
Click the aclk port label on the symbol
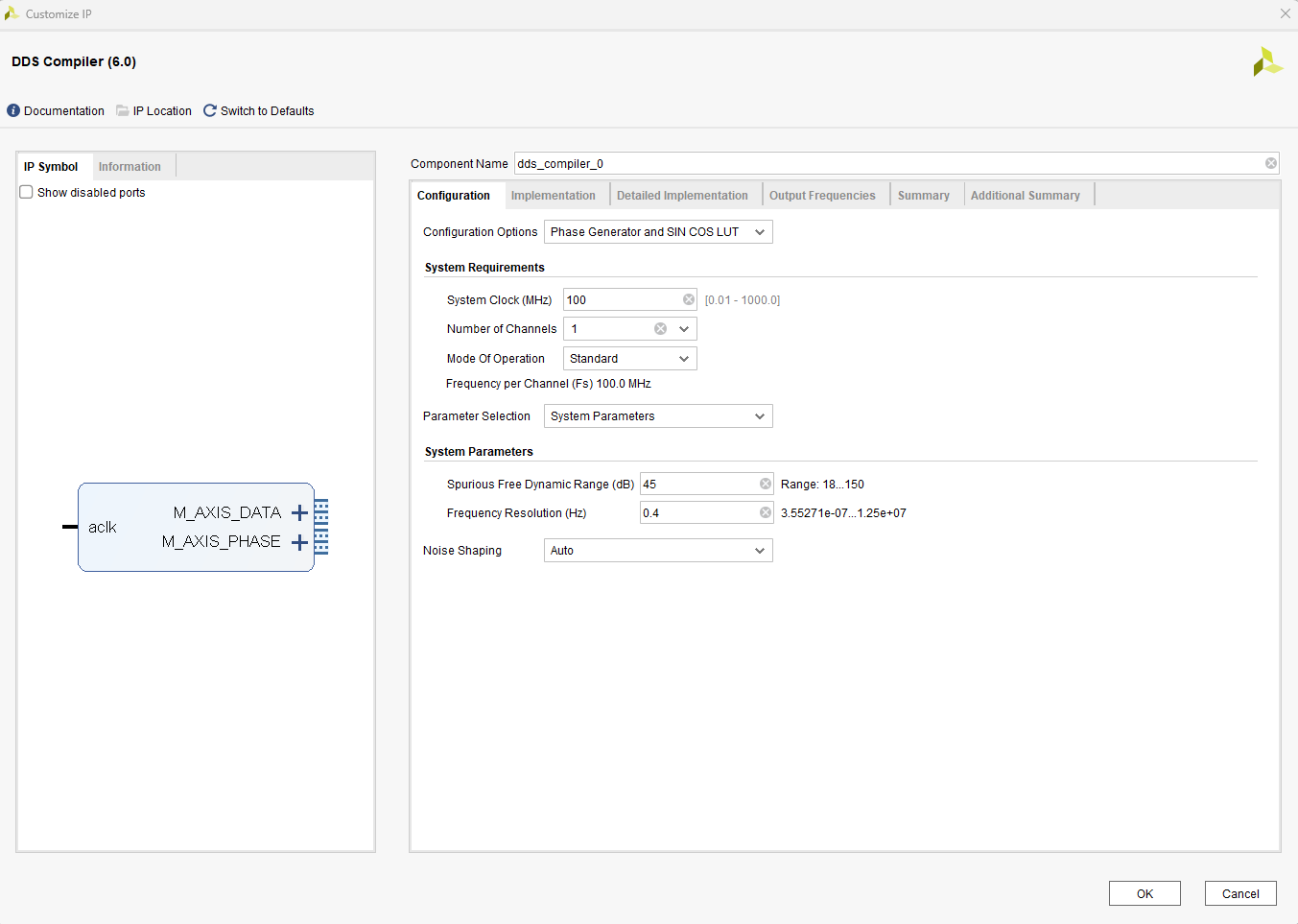click(103, 527)
